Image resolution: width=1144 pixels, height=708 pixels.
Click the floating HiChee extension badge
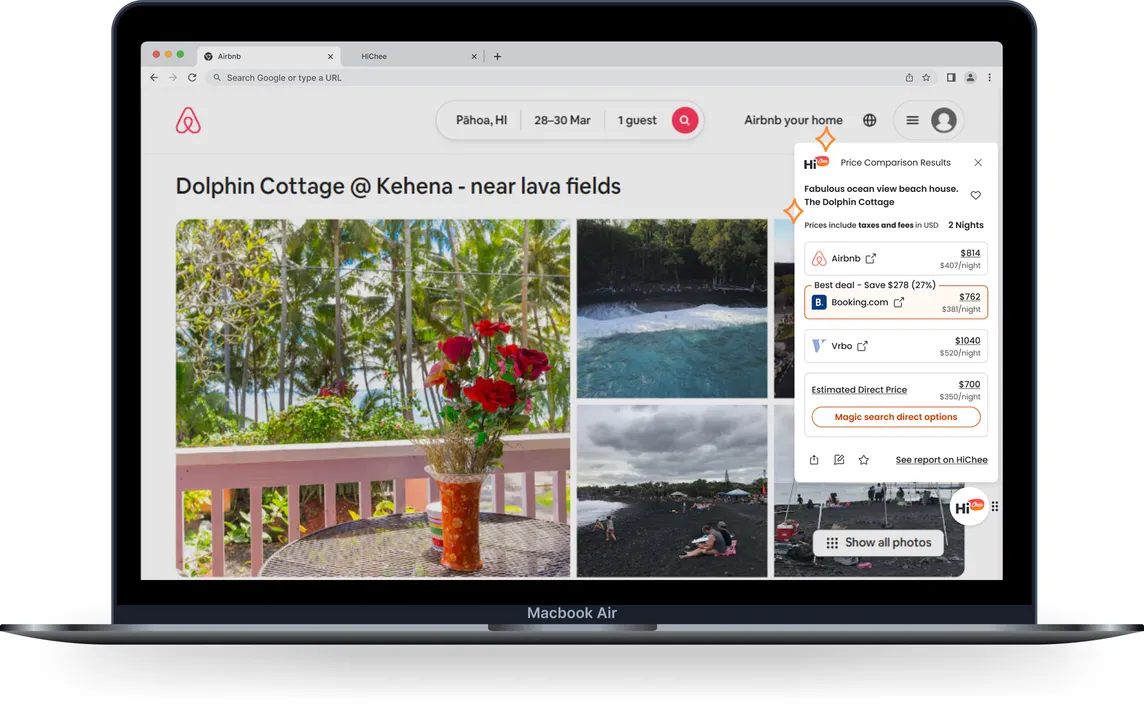coord(969,507)
